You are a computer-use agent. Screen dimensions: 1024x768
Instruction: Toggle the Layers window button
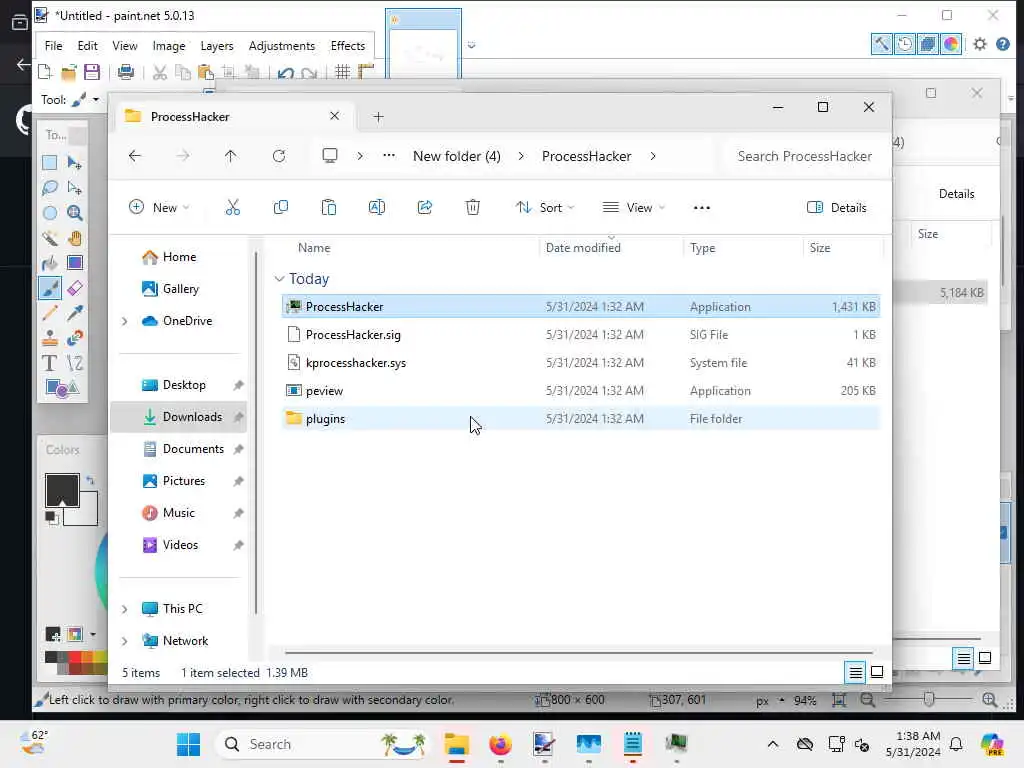point(927,44)
